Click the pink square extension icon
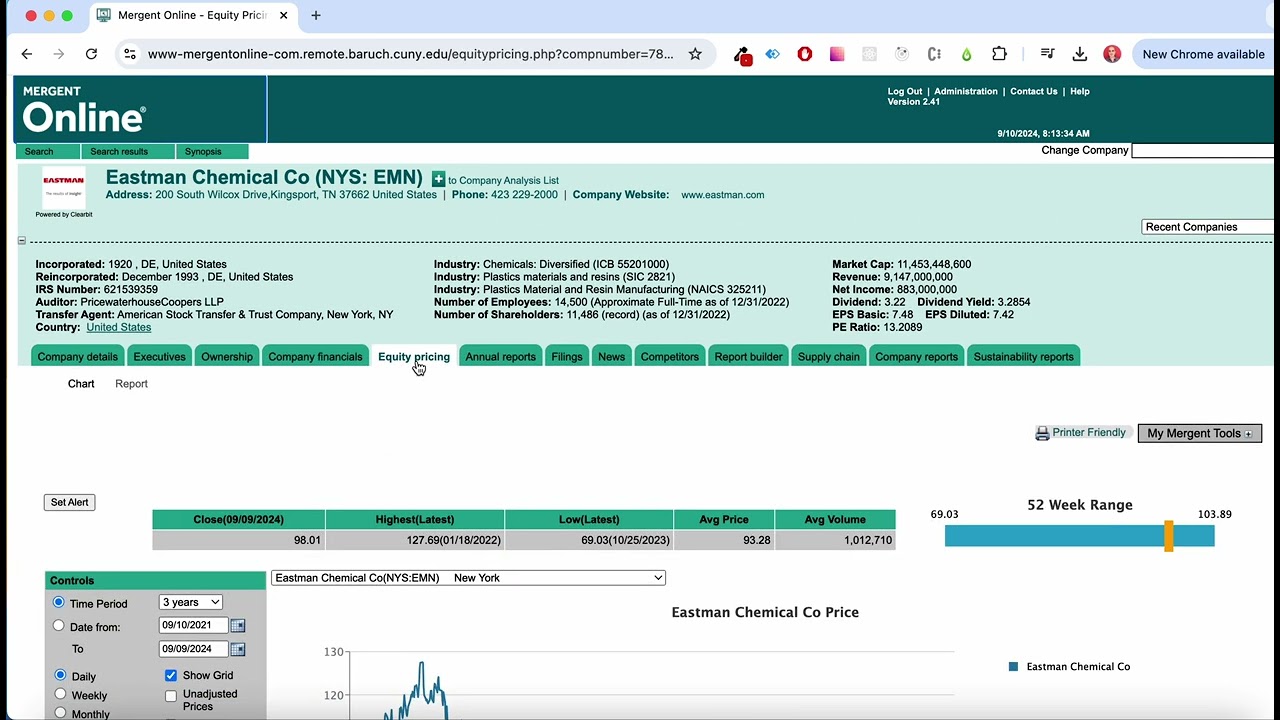 [x=837, y=54]
